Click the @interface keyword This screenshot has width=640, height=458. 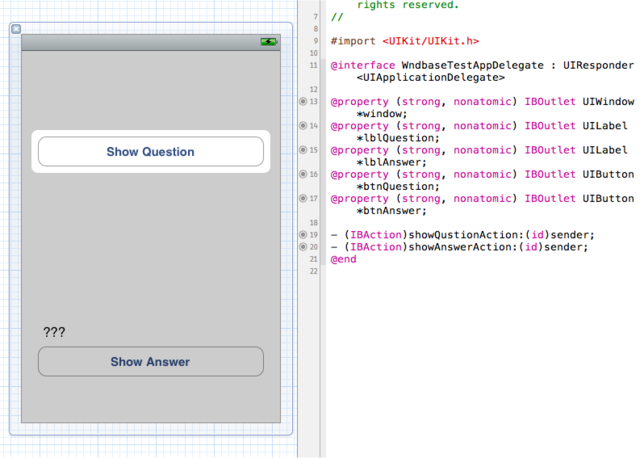363,65
